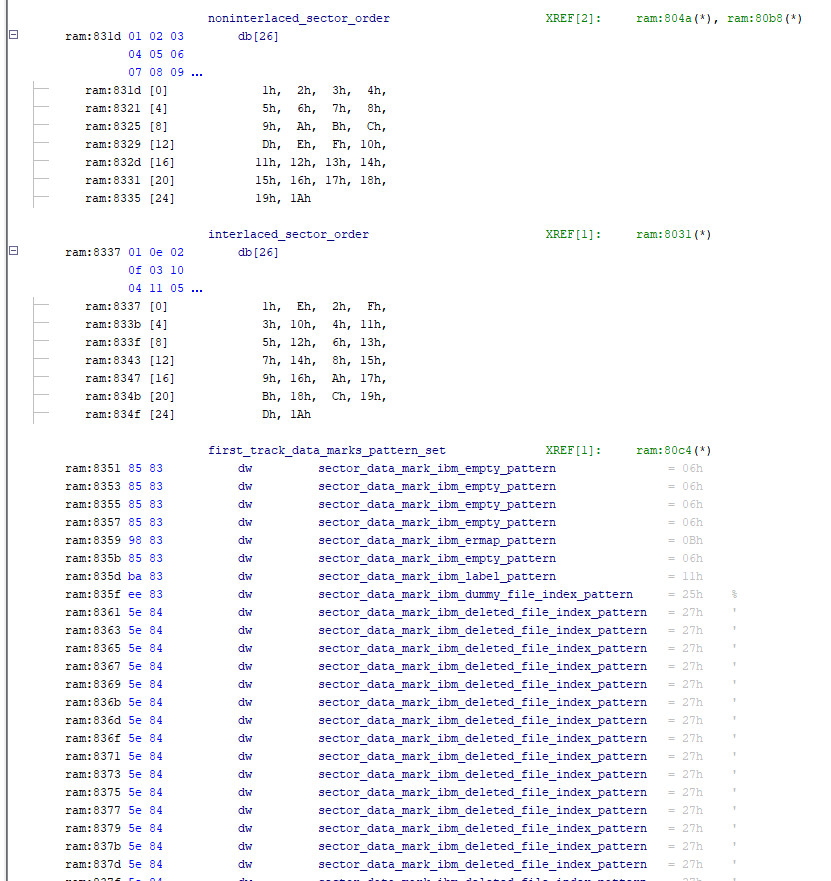Select array row ram:8321 [4]

tap(235, 108)
